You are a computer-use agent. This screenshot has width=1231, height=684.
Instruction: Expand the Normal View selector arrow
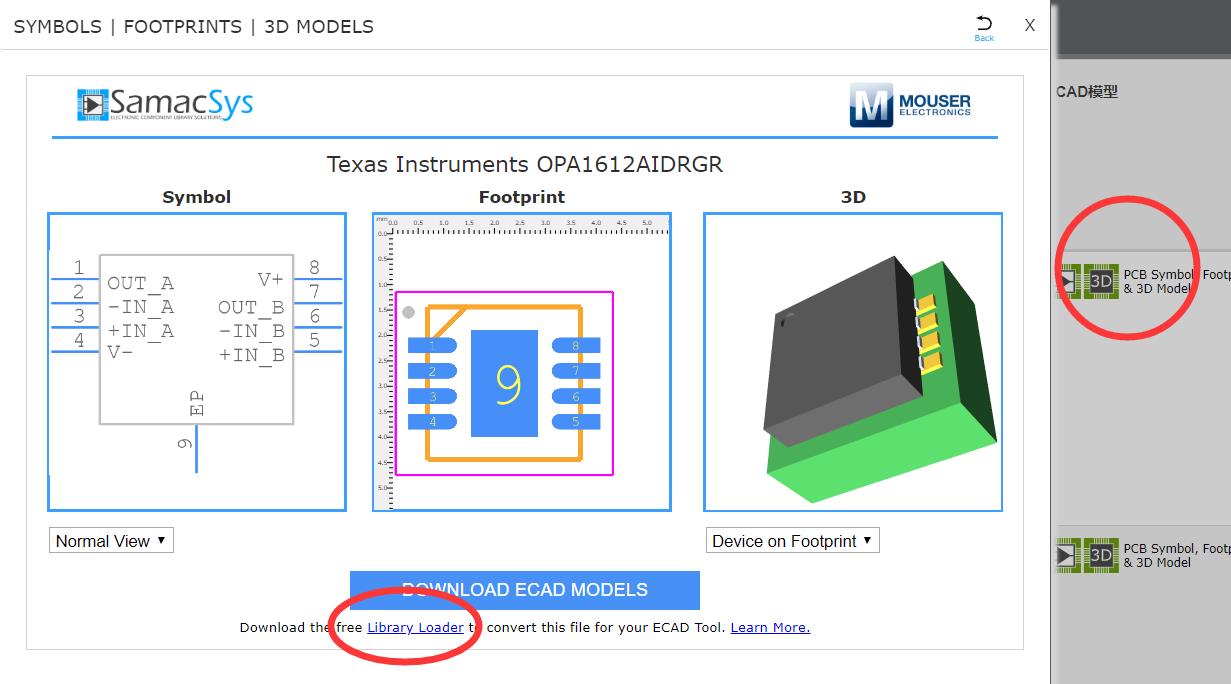[x=162, y=540]
